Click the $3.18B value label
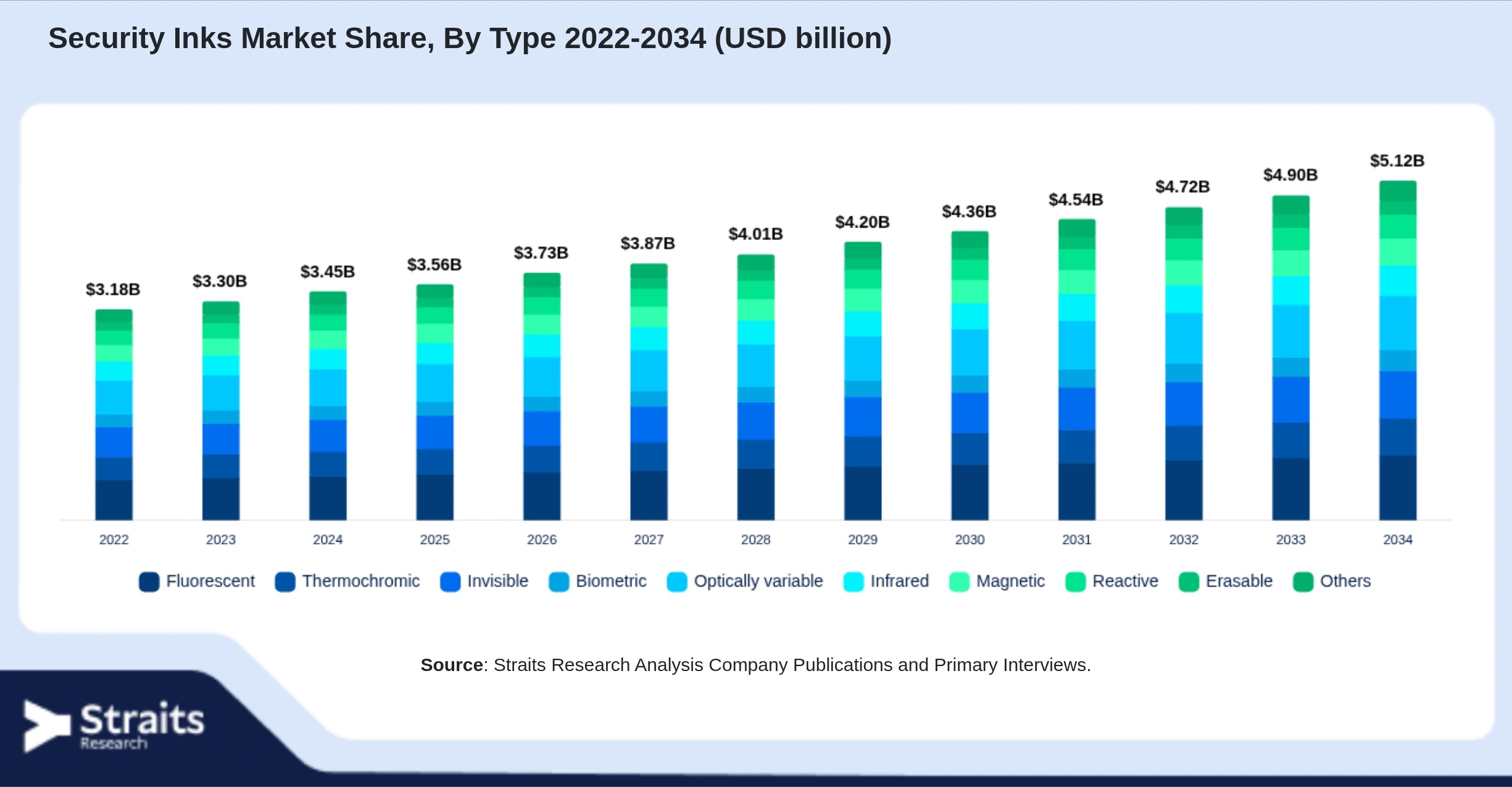Viewport: 1512px width, 787px height. (x=113, y=289)
